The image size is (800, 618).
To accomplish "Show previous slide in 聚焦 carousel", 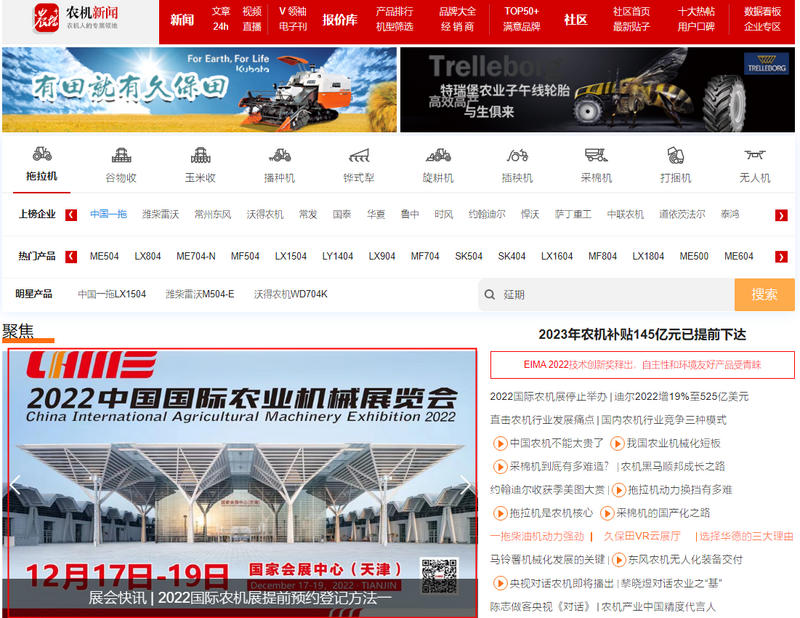I will tap(15, 485).
